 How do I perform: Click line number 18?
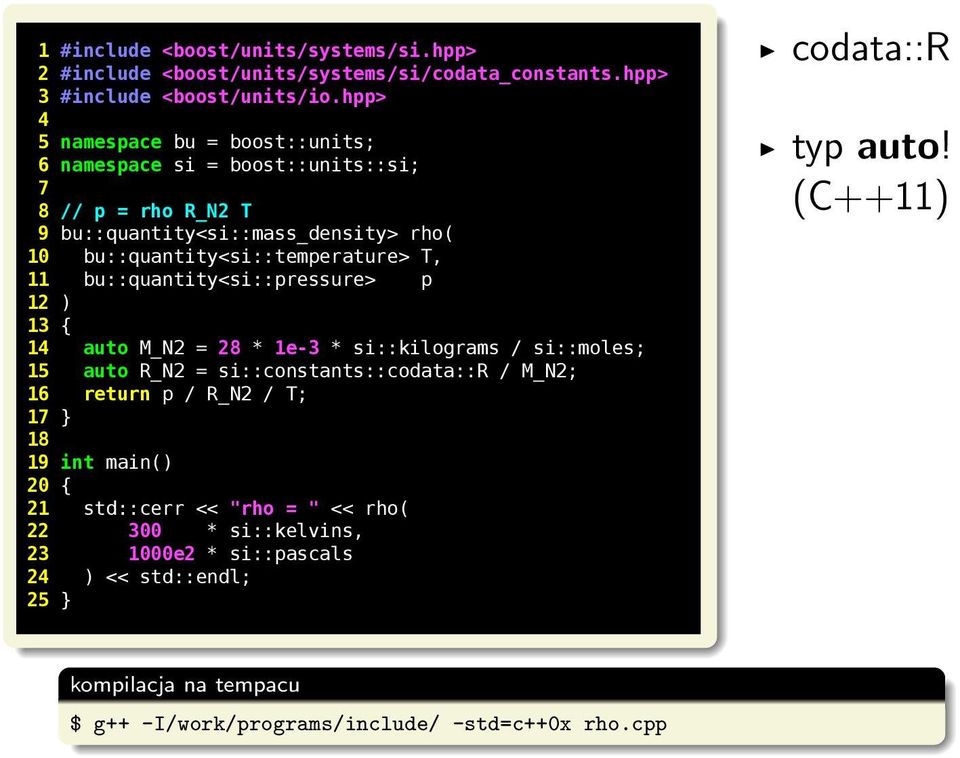point(38,438)
